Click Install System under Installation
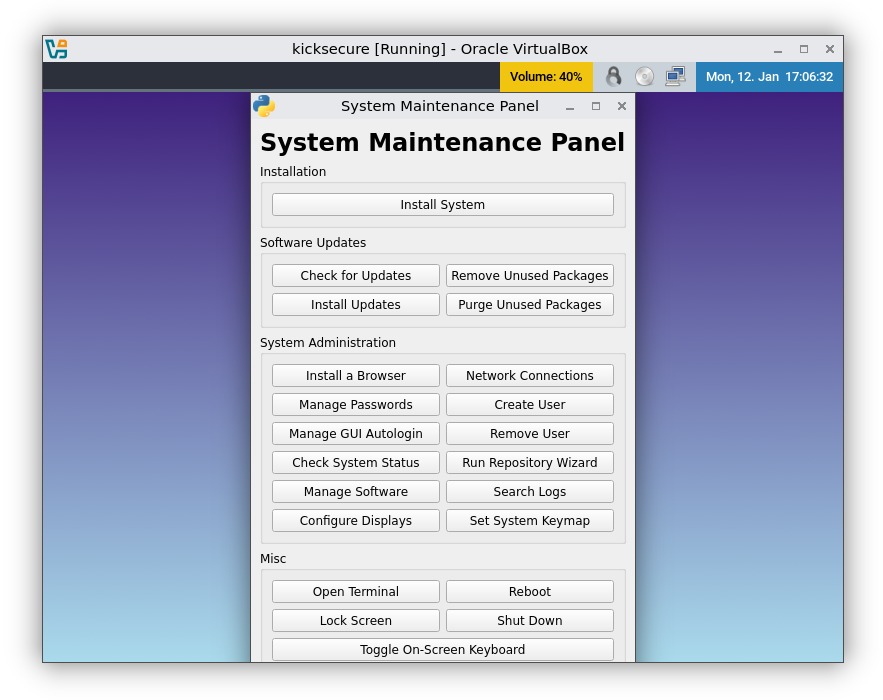 click(x=442, y=204)
